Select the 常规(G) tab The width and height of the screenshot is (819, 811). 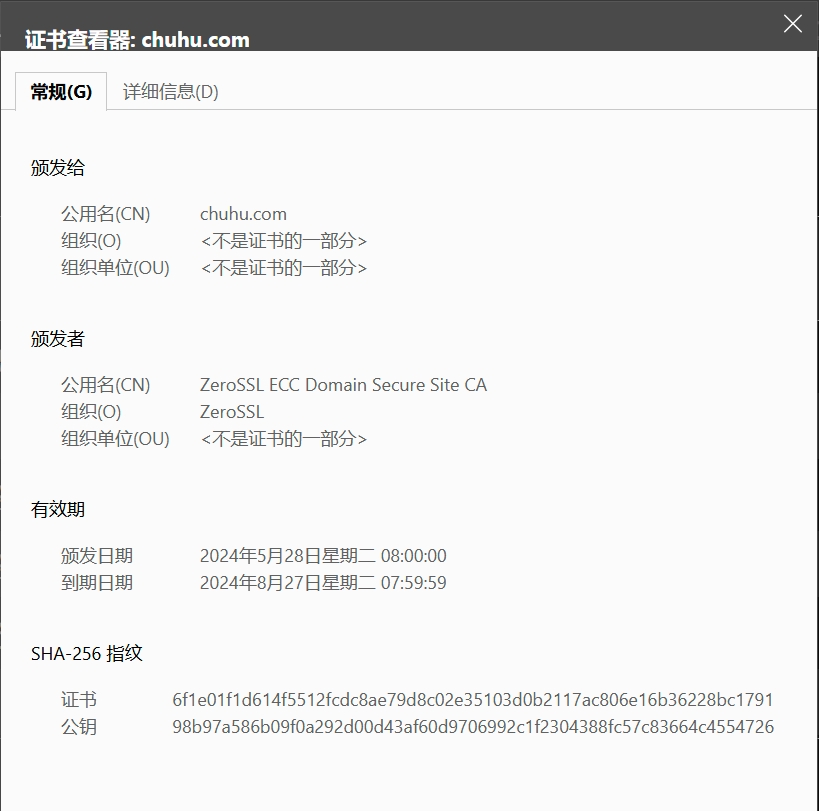pyautogui.click(x=61, y=92)
